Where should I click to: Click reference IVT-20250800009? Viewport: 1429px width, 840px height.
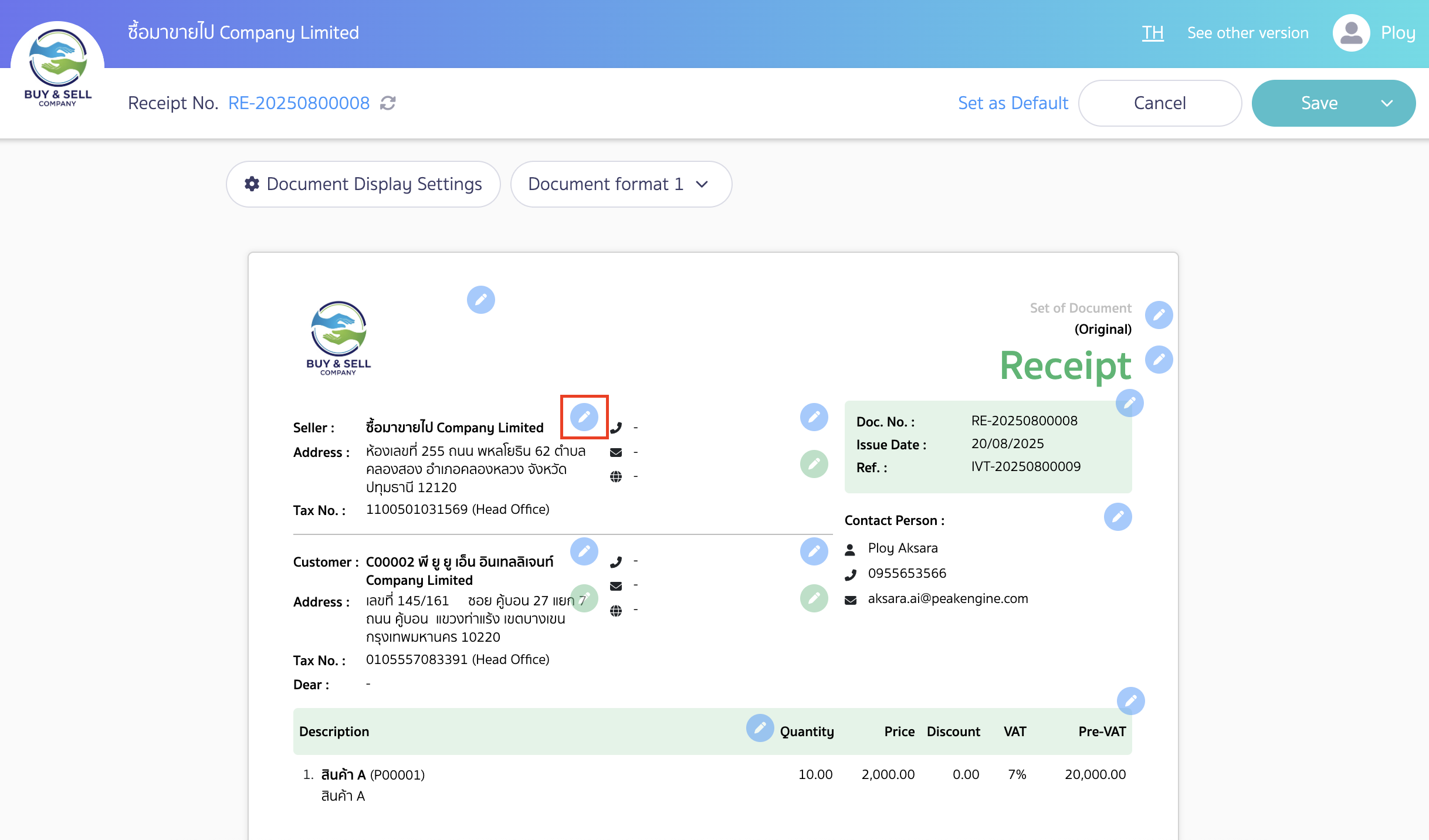(1025, 466)
